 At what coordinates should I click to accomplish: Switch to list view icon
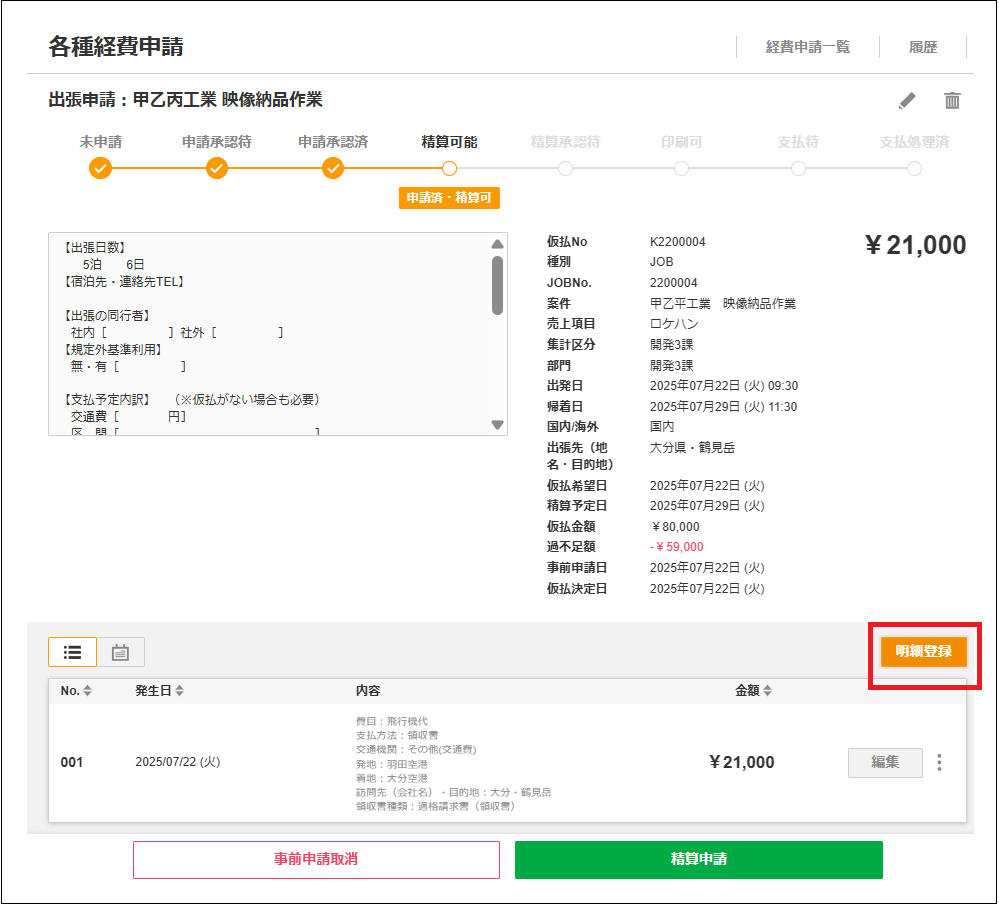click(x=72, y=652)
